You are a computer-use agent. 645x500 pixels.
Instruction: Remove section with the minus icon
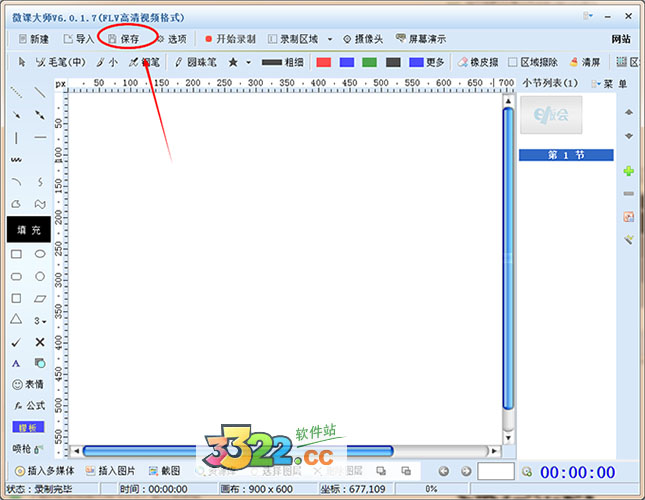[x=629, y=193]
